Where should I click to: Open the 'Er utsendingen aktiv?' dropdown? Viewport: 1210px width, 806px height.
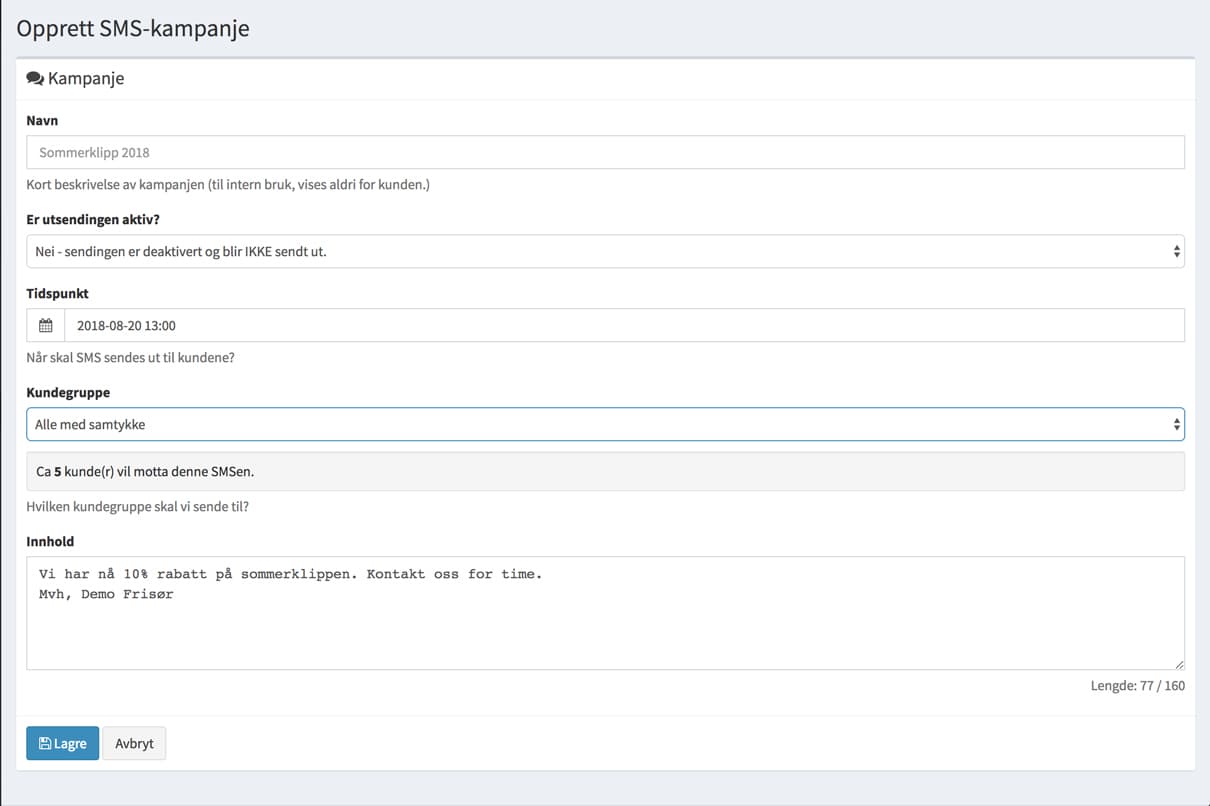(605, 251)
